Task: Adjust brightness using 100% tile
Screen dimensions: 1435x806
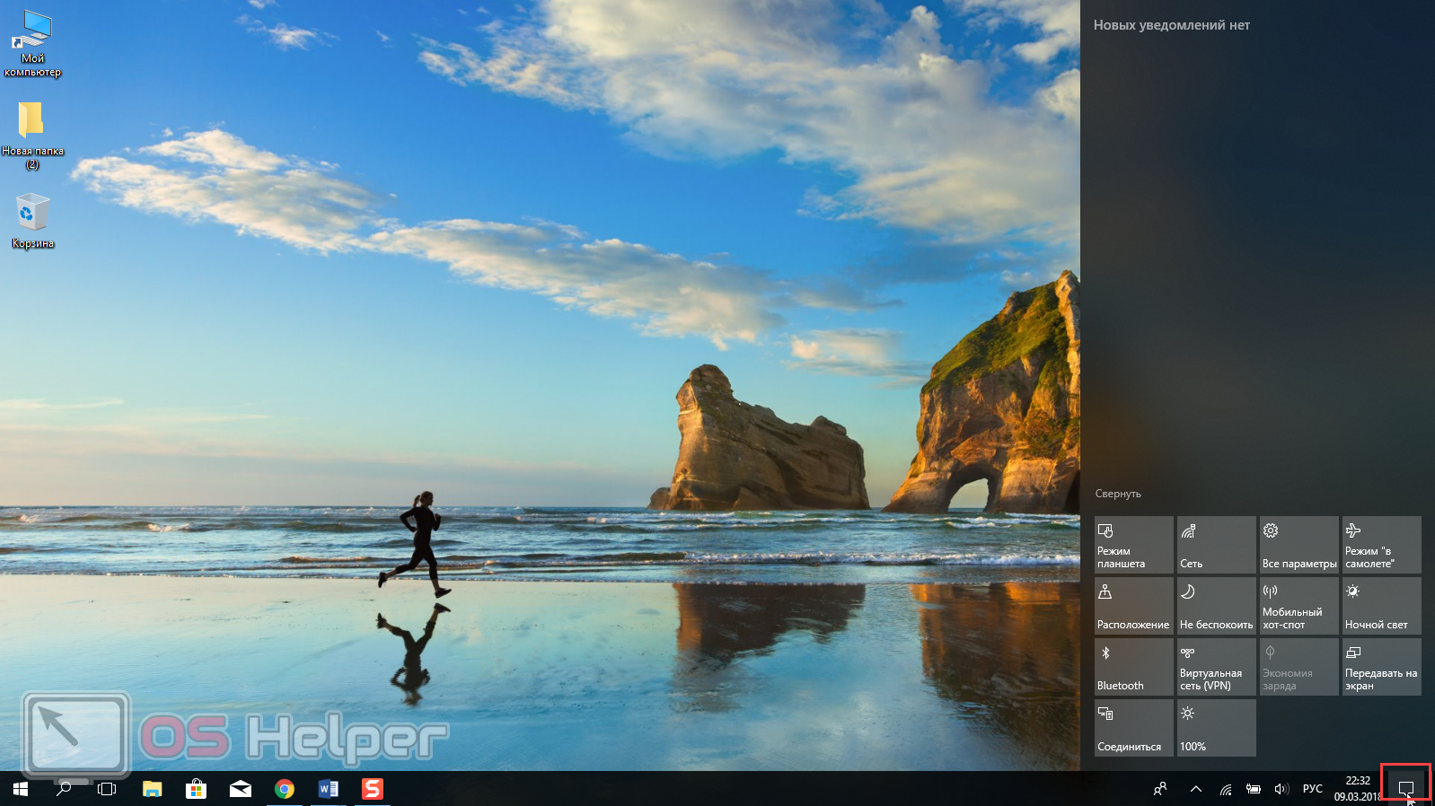Action: [x=1216, y=728]
